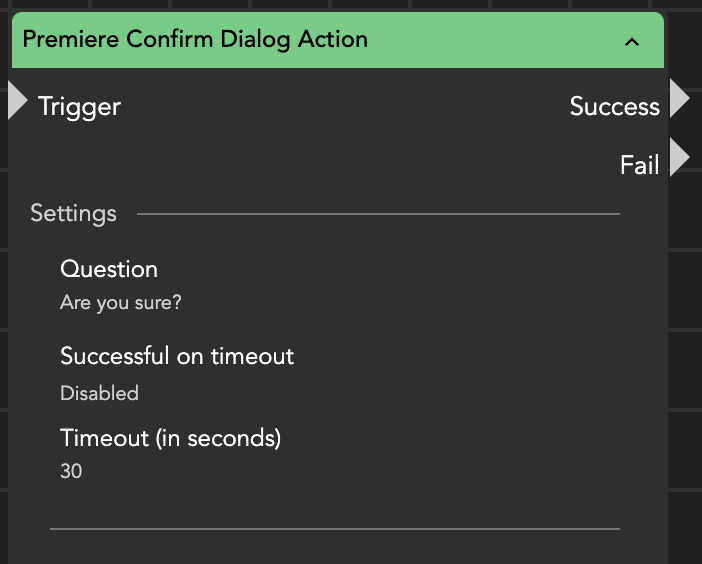Screen dimensions: 702x564
Task: Click the Successful on timeout label
Action: (x=177, y=356)
